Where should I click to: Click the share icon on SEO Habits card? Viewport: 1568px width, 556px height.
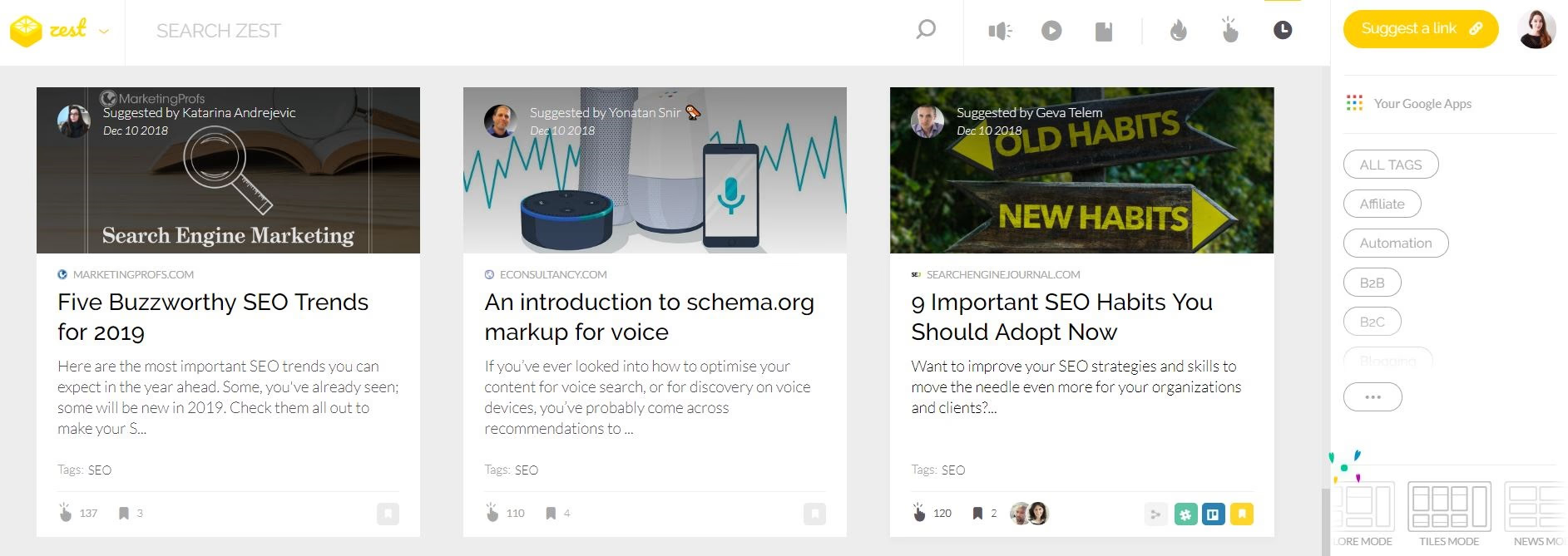(1155, 514)
